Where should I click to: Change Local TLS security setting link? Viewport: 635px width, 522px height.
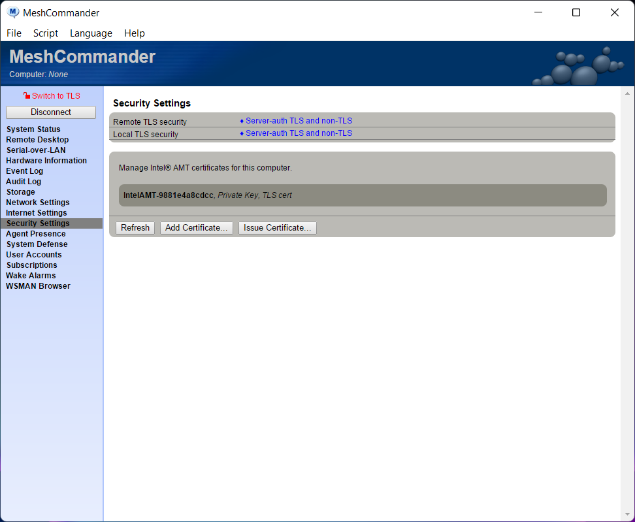click(x=297, y=133)
